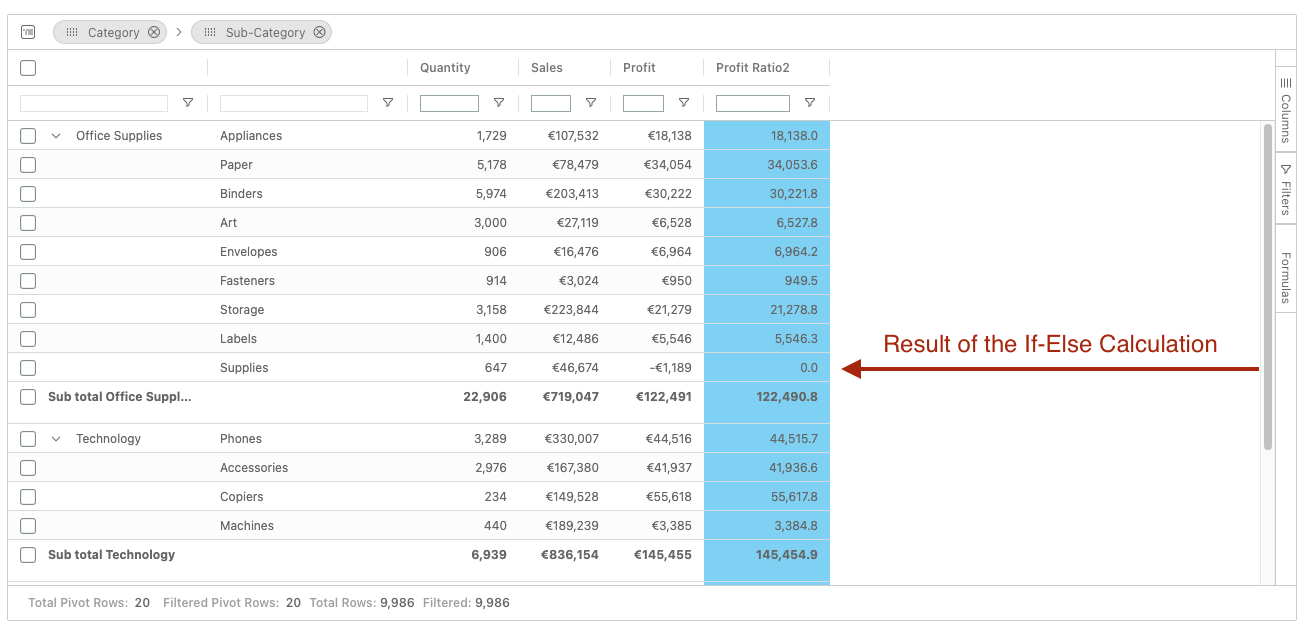
Task: Collapse the Technology group
Action: pos(56,439)
